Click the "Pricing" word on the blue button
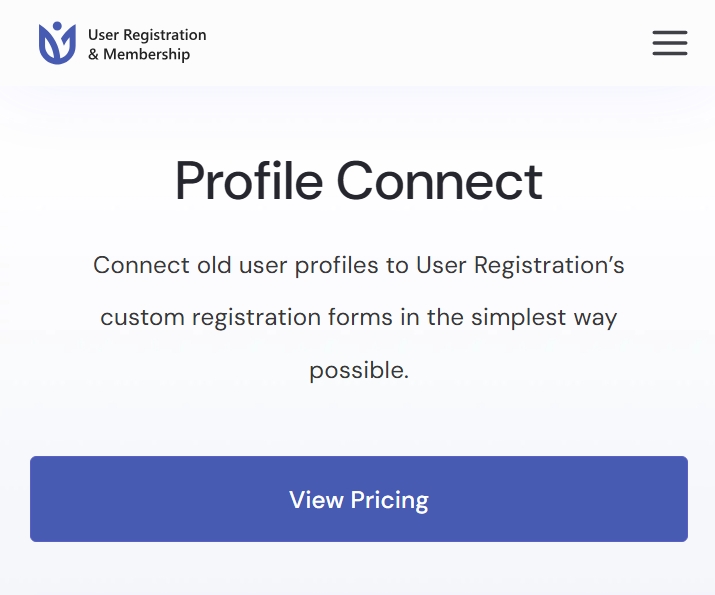715x595 pixels. pos(390,500)
